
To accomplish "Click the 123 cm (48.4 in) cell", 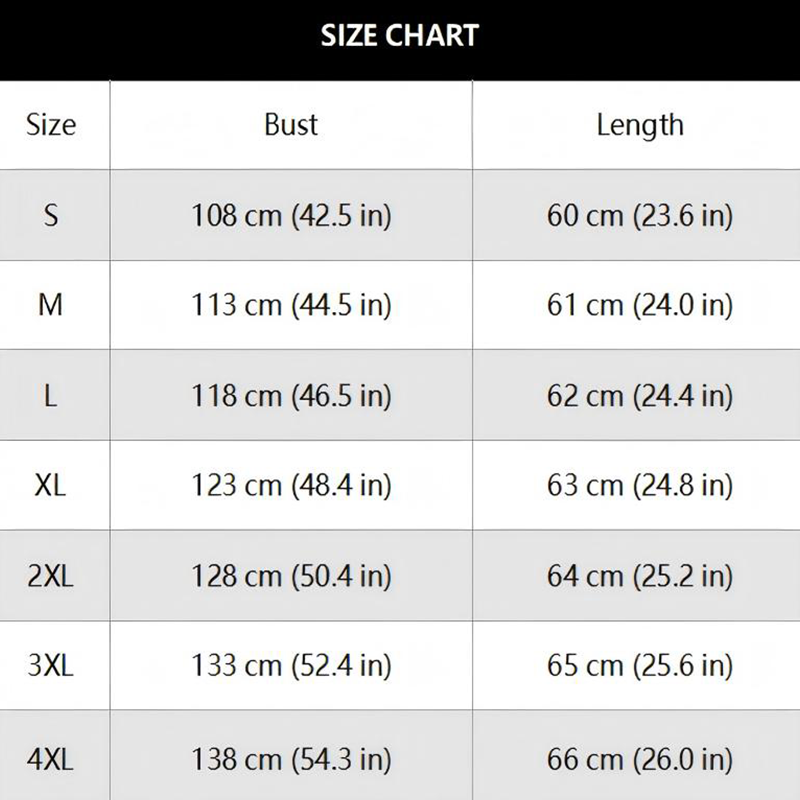I will [291, 485].
